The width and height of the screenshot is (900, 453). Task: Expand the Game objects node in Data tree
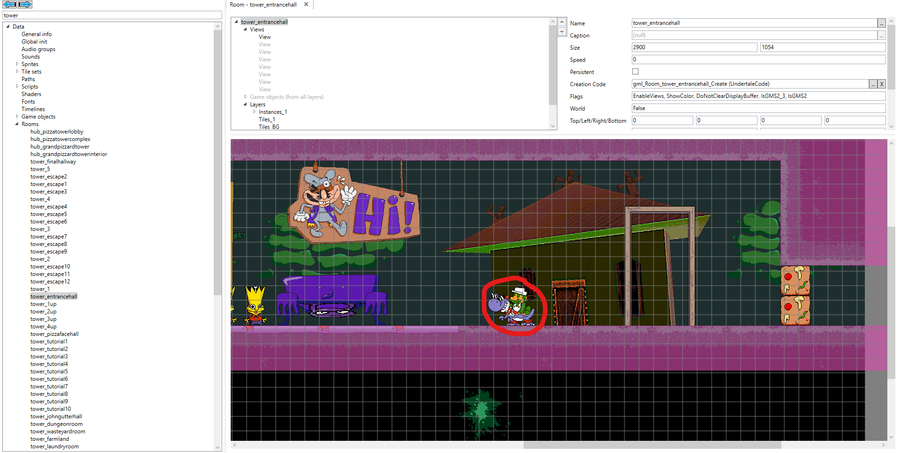[x=17, y=117]
